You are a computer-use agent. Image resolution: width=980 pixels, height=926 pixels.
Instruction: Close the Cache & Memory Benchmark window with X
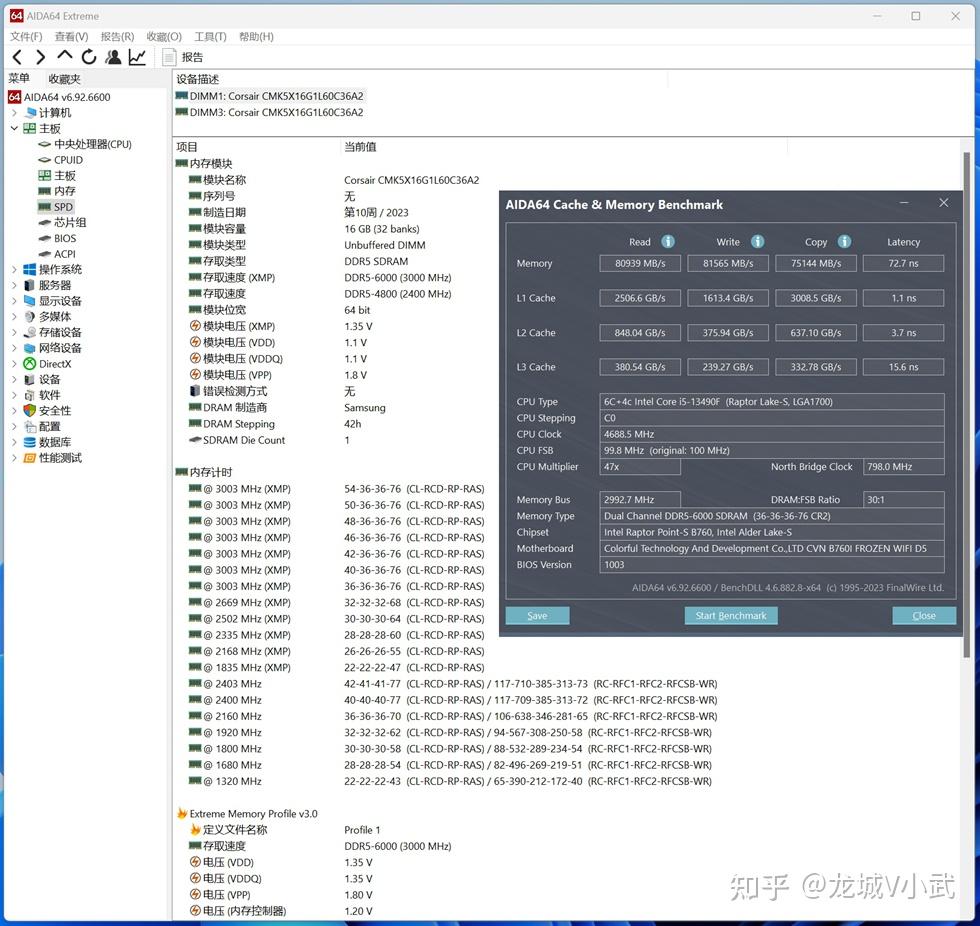[944, 203]
